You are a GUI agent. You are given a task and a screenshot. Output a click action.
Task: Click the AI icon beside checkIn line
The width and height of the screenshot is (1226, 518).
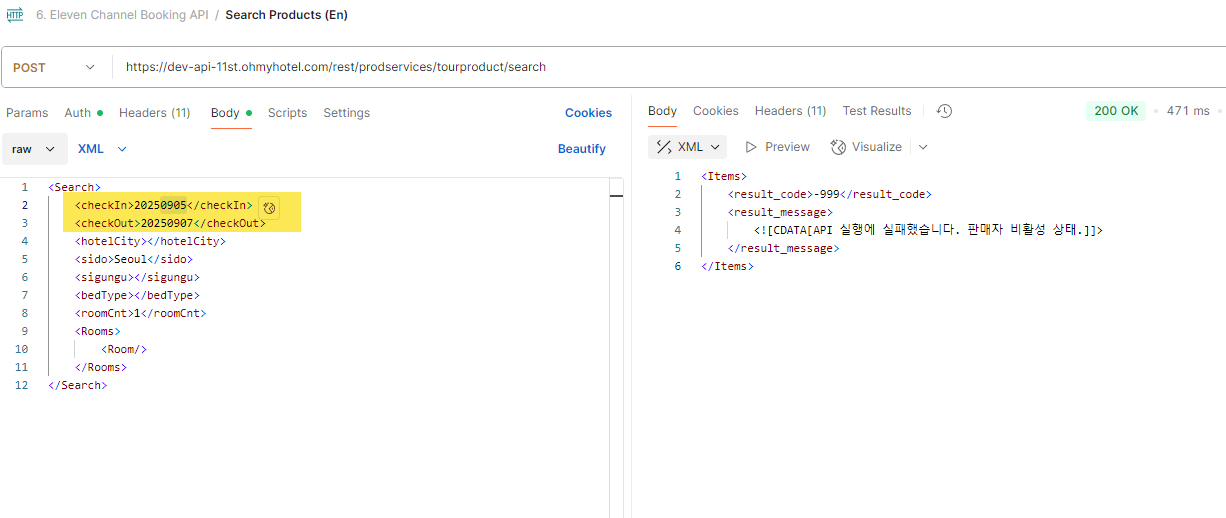(x=268, y=207)
